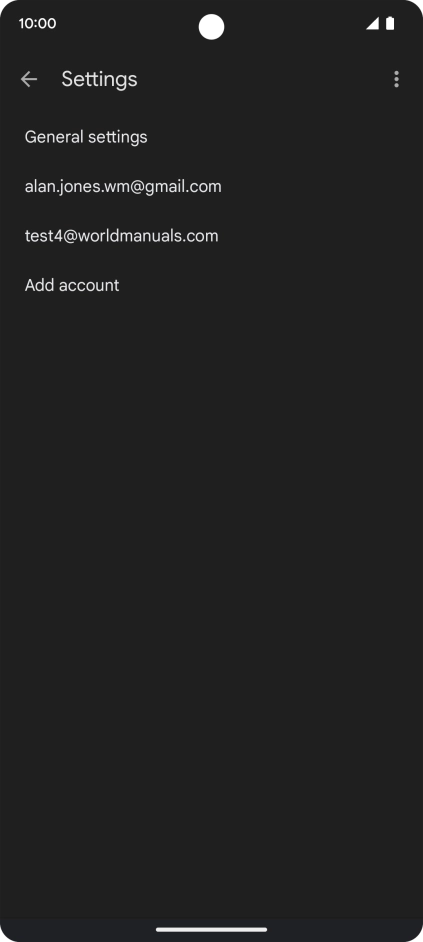Screen dimensions: 423x942
Task: Open settings for alan.jones.wm@gmail.com
Action: (212, 186)
